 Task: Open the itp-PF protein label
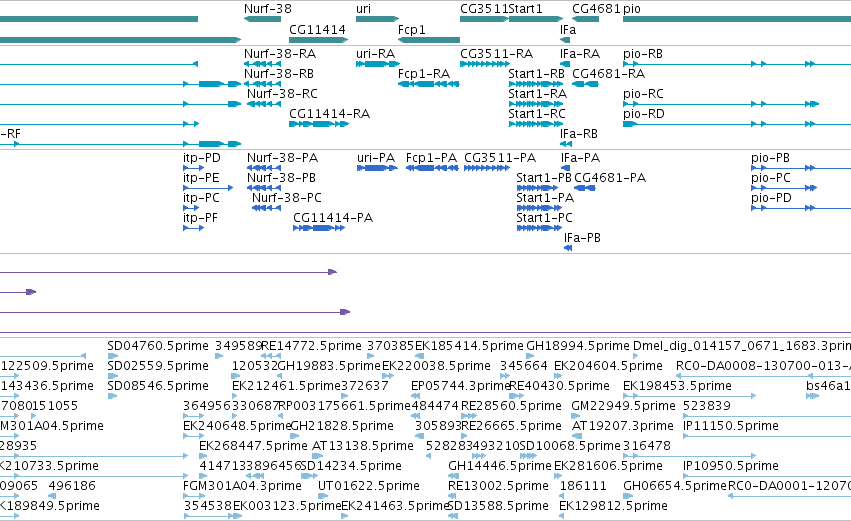coord(200,218)
